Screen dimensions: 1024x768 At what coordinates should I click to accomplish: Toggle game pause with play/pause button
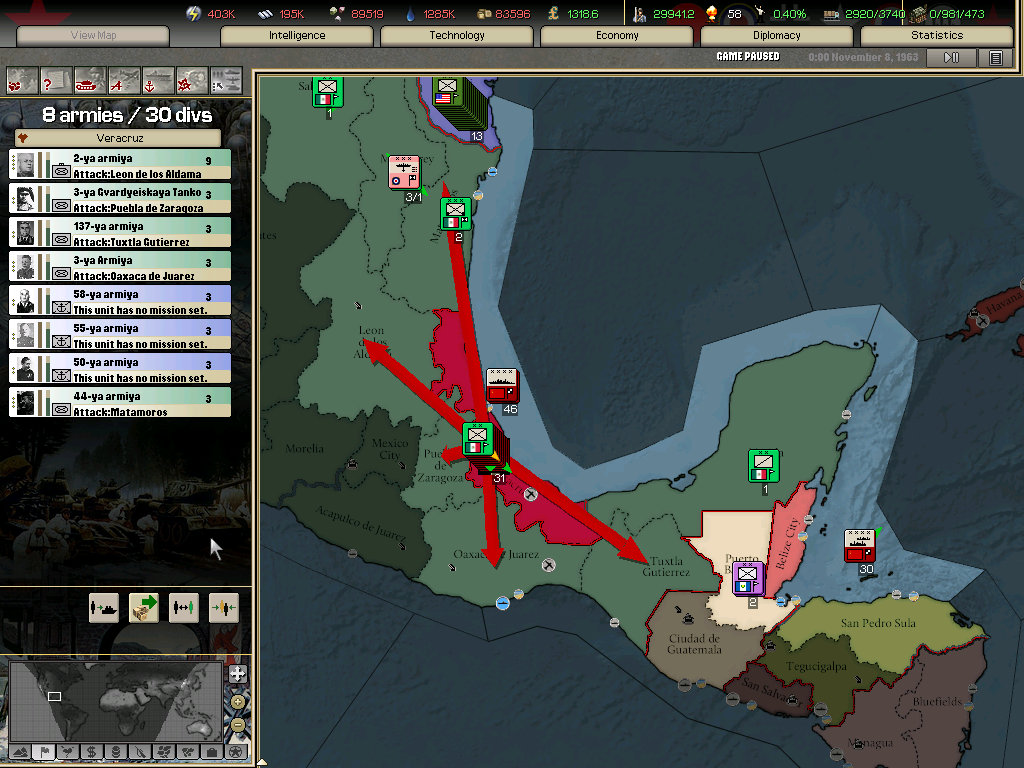(951, 58)
